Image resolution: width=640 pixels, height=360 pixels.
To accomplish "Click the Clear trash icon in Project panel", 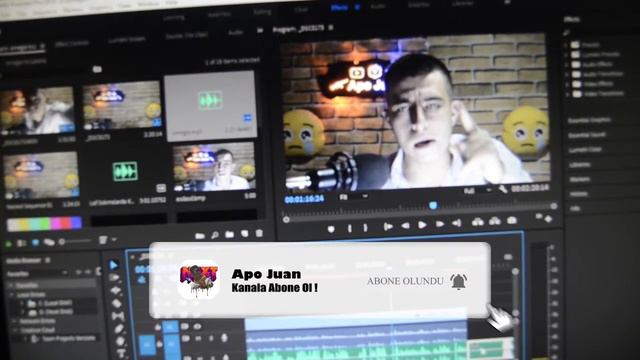I will click(x=259, y=233).
